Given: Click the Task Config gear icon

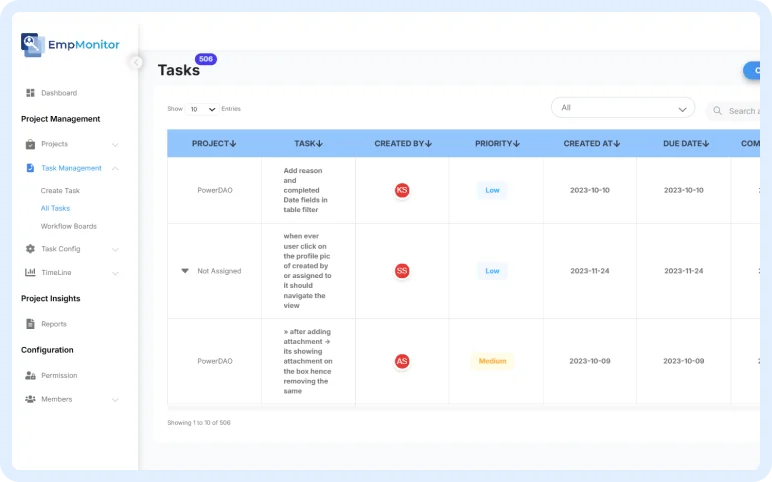Looking at the screenshot, I should (x=30, y=249).
